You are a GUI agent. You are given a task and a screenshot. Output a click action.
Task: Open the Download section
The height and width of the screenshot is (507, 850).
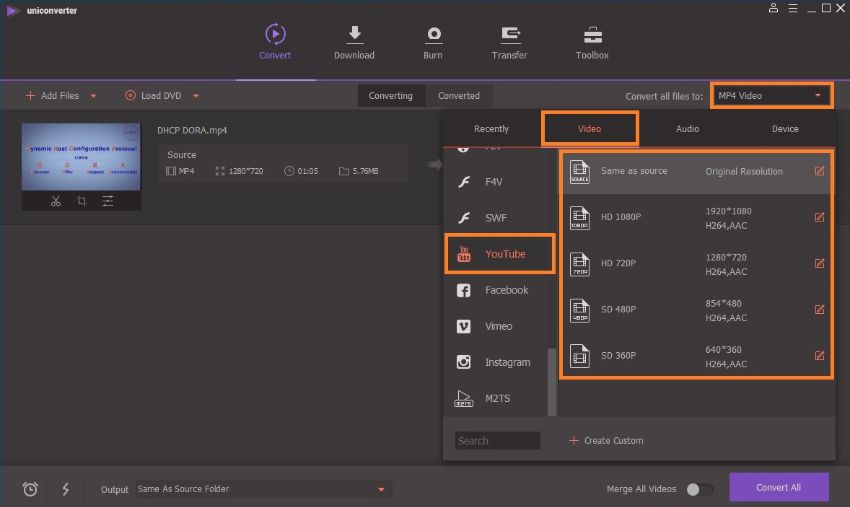[354, 42]
